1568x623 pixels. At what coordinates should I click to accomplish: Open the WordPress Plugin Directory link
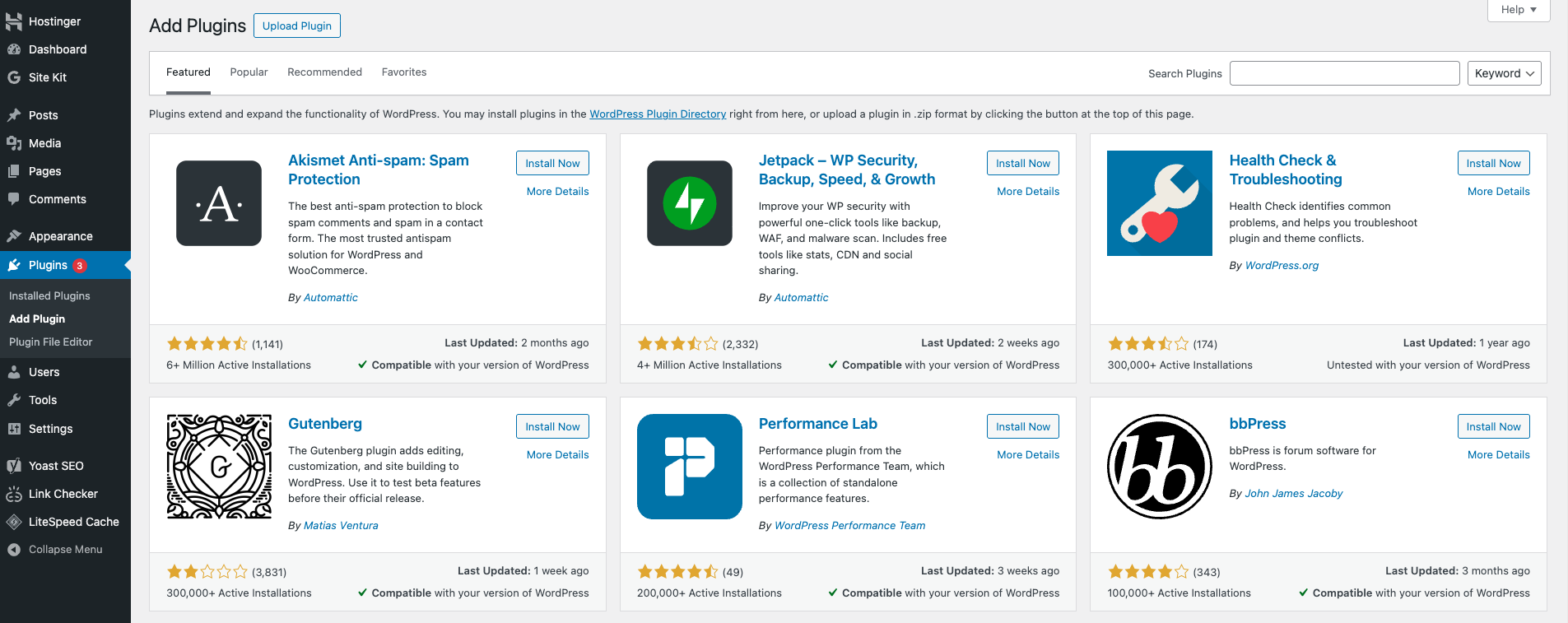(657, 114)
